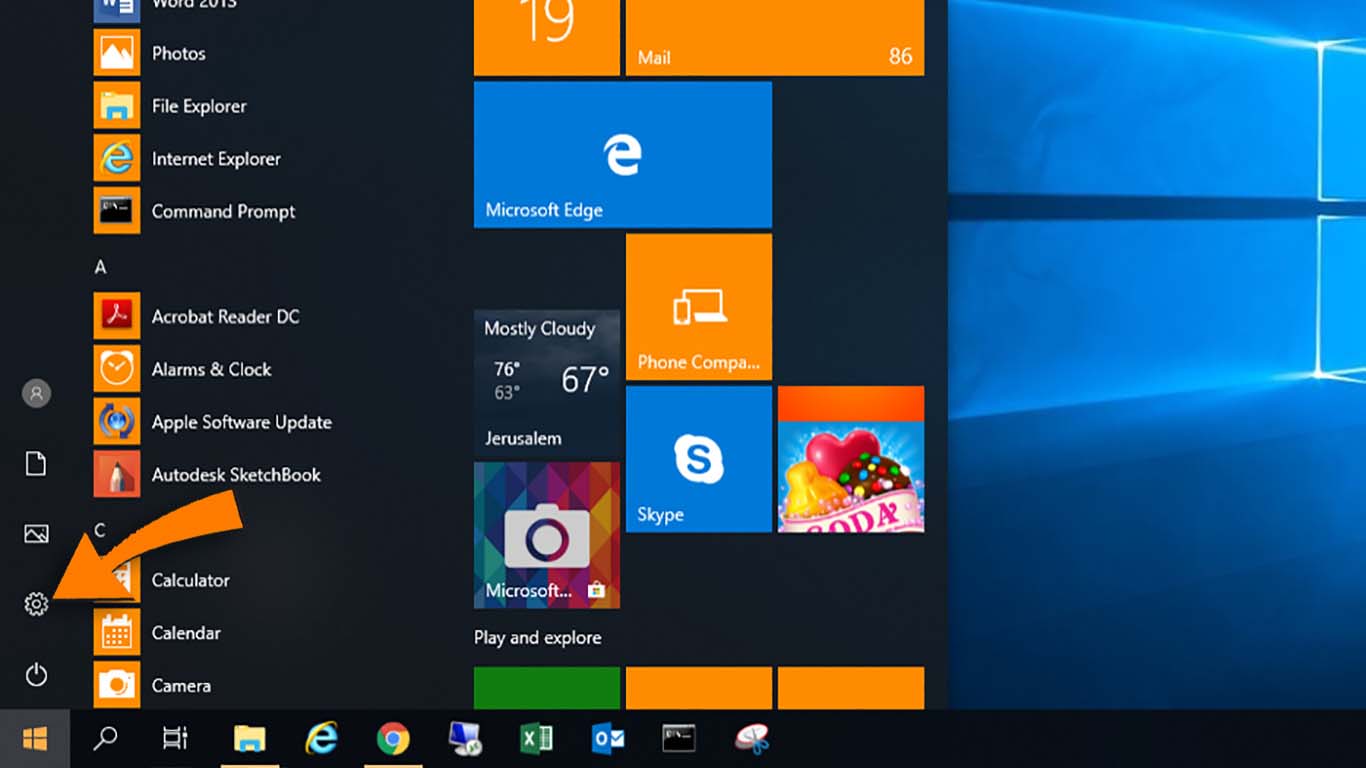Open Excel from the taskbar

[x=537, y=739]
